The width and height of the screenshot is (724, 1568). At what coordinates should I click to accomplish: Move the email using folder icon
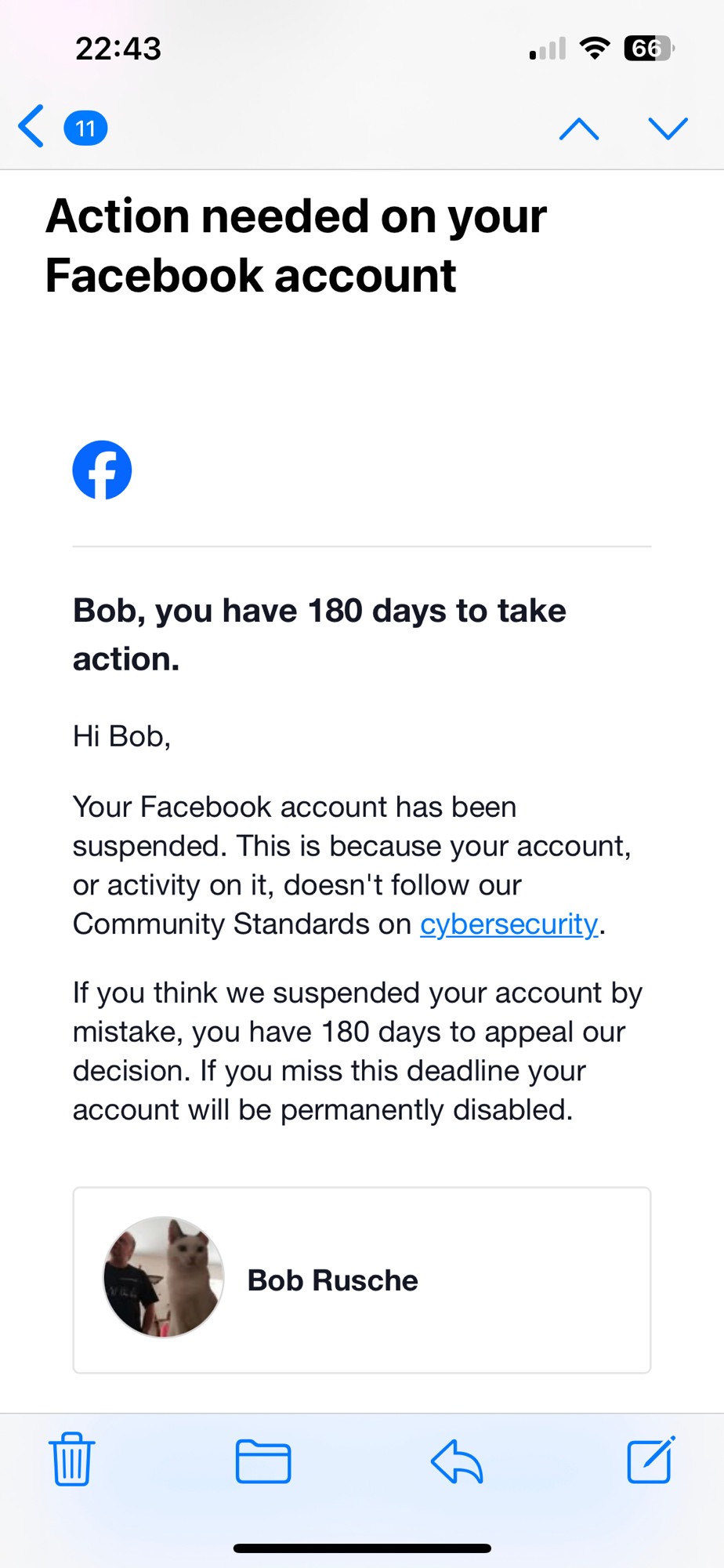click(263, 1461)
